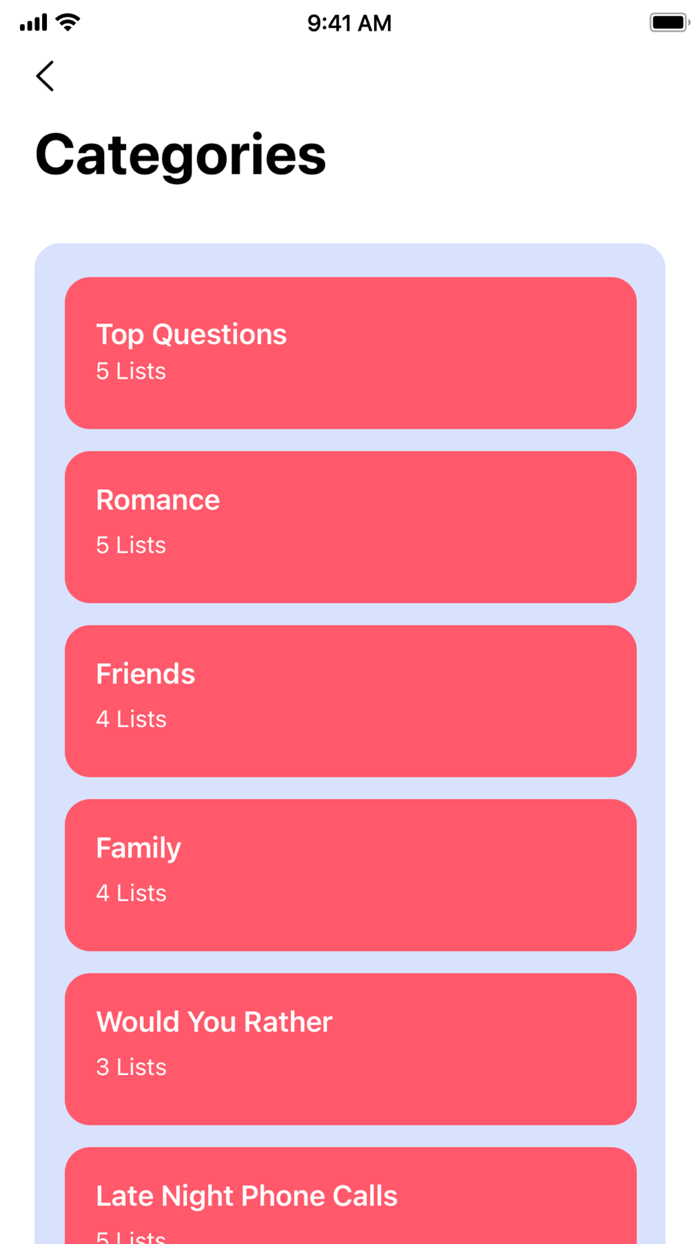Image resolution: width=700 pixels, height=1244 pixels.
Task: Select the Friends category card
Action: point(350,700)
